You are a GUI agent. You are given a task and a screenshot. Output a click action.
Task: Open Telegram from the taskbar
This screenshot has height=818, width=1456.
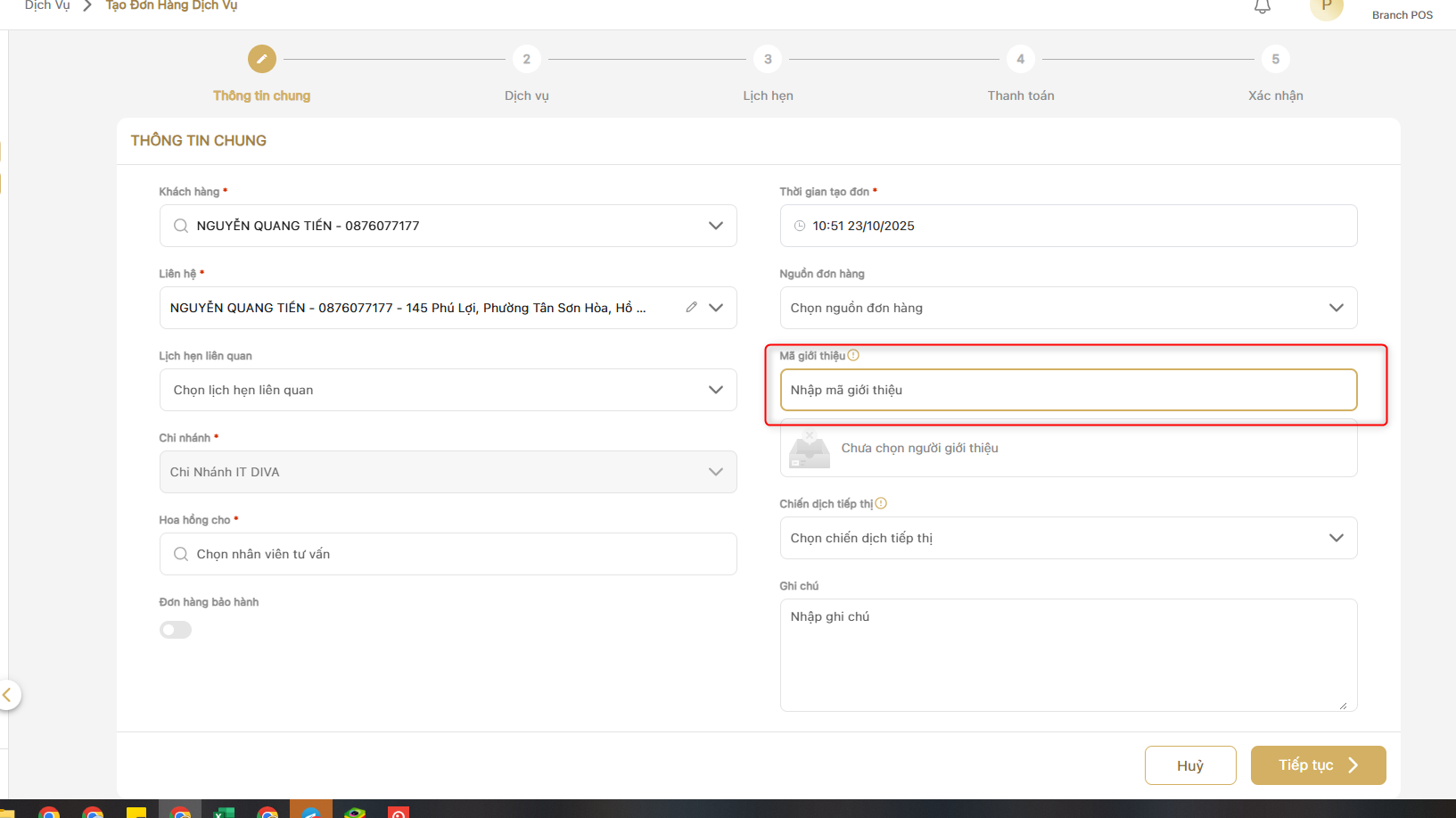310,811
